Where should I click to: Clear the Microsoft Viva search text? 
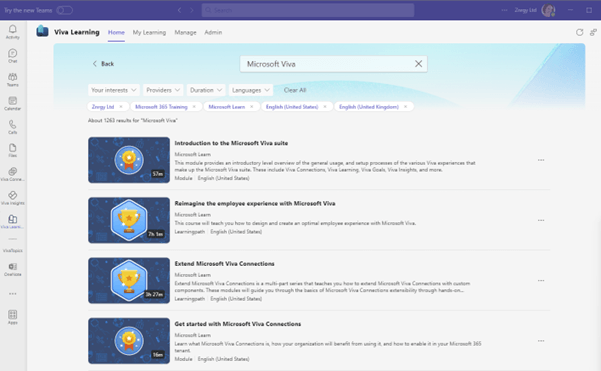tap(419, 64)
